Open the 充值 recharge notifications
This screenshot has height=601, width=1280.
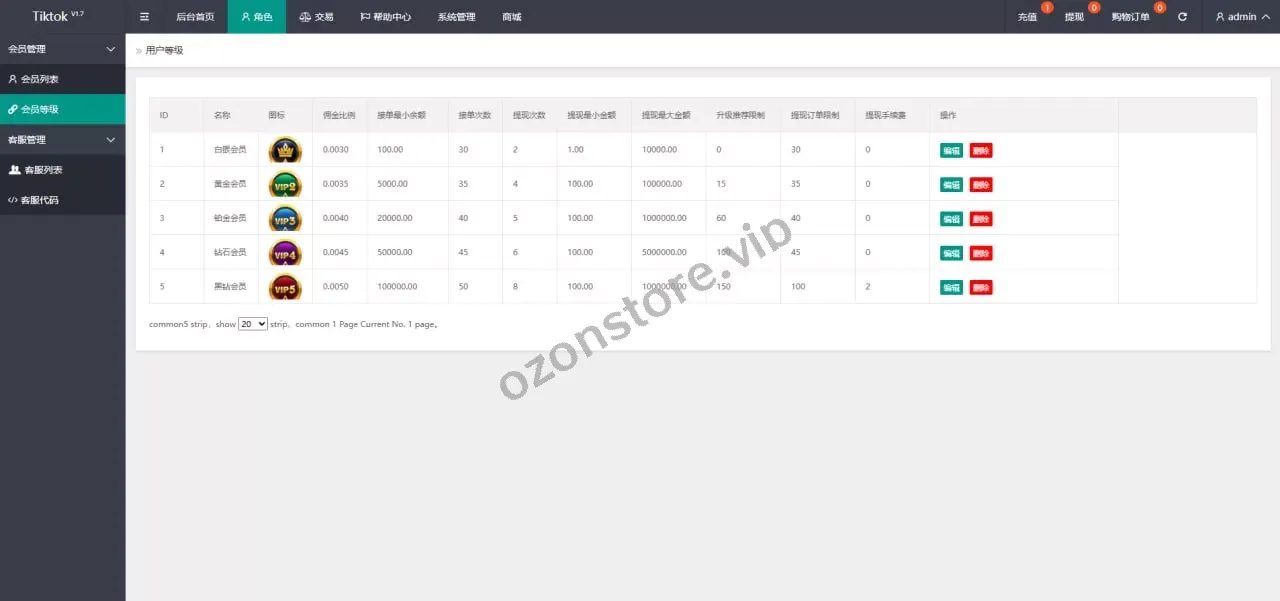(x=1028, y=17)
